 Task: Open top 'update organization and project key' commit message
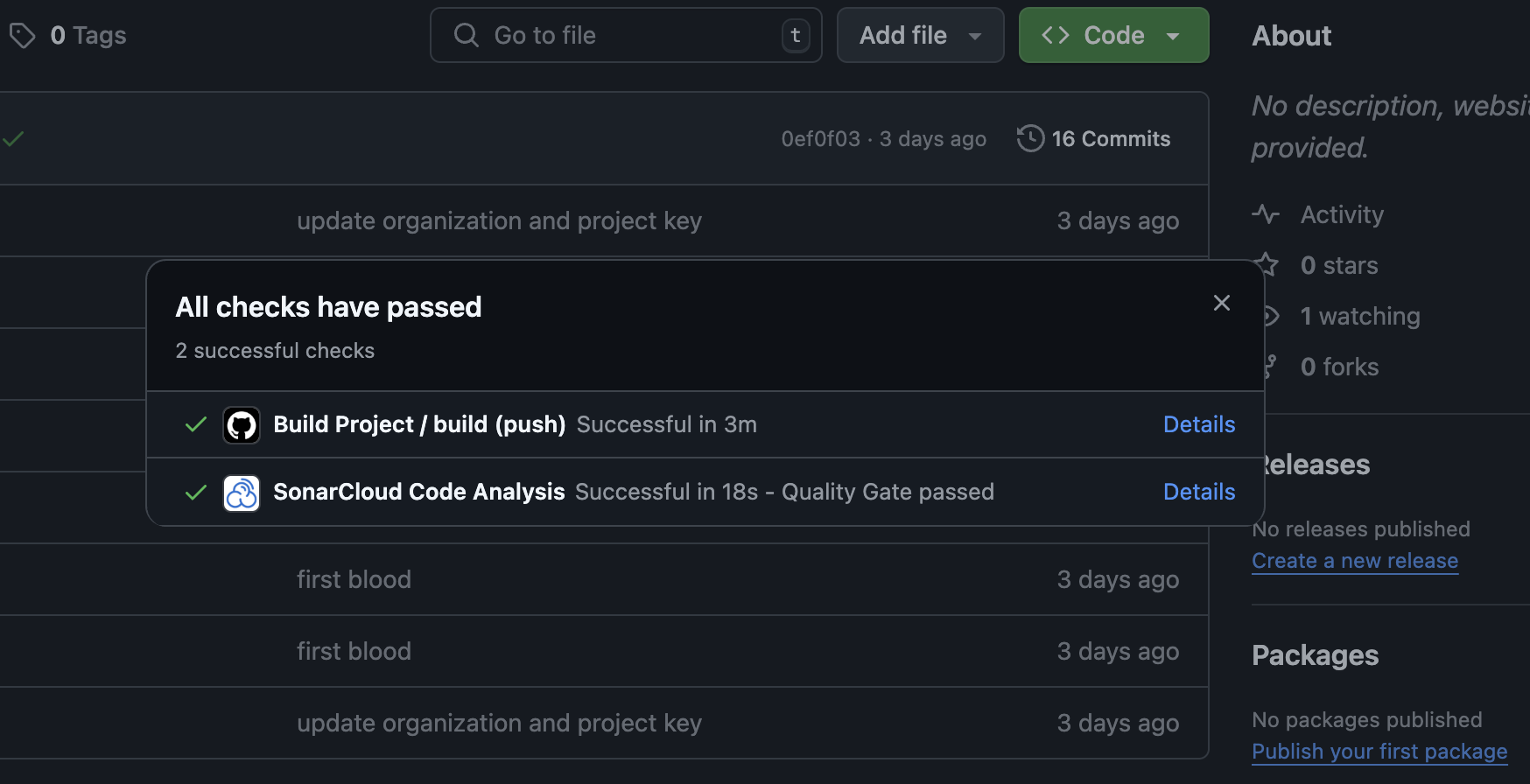tap(499, 220)
